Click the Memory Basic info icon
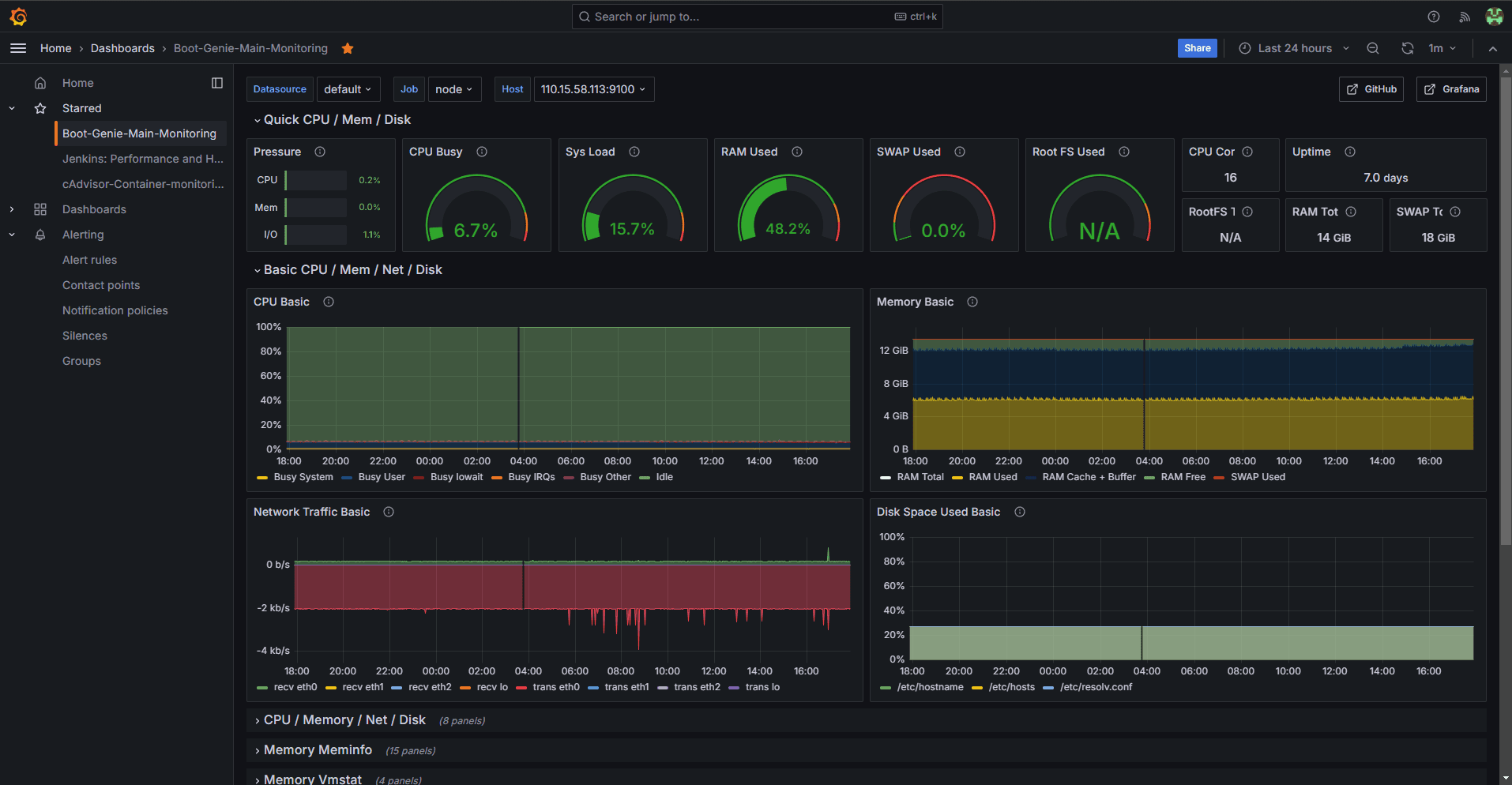Screen dimensions: 1512x785 click(x=972, y=302)
